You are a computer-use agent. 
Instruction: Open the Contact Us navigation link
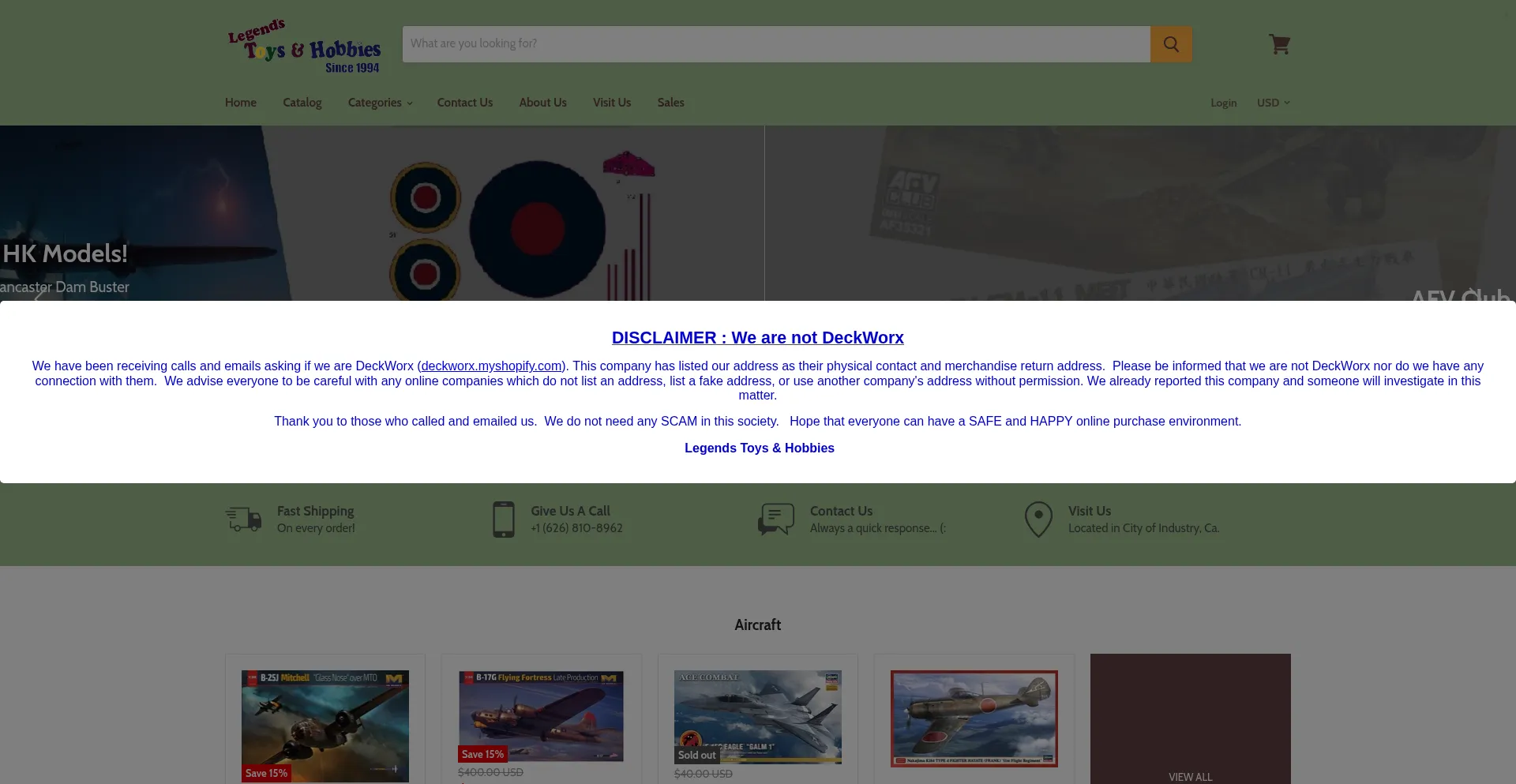pyautogui.click(x=465, y=103)
